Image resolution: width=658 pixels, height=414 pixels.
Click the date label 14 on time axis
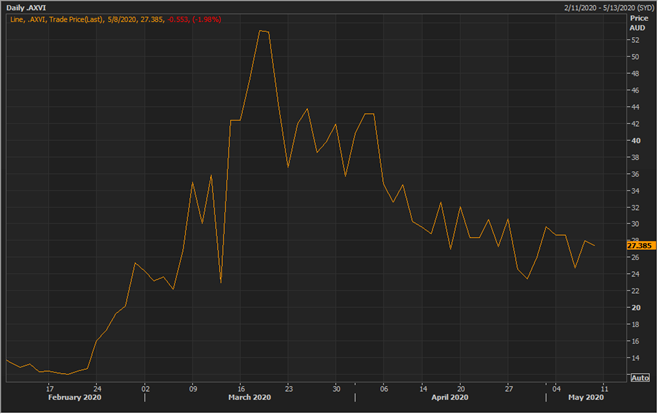pyautogui.click(x=423, y=389)
